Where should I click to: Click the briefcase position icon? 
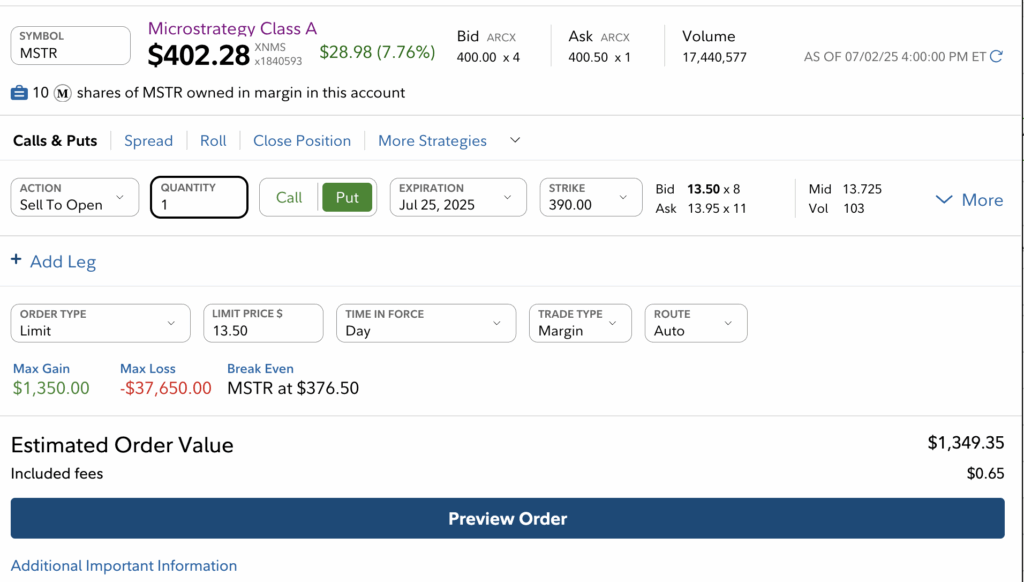(x=19, y=93)
